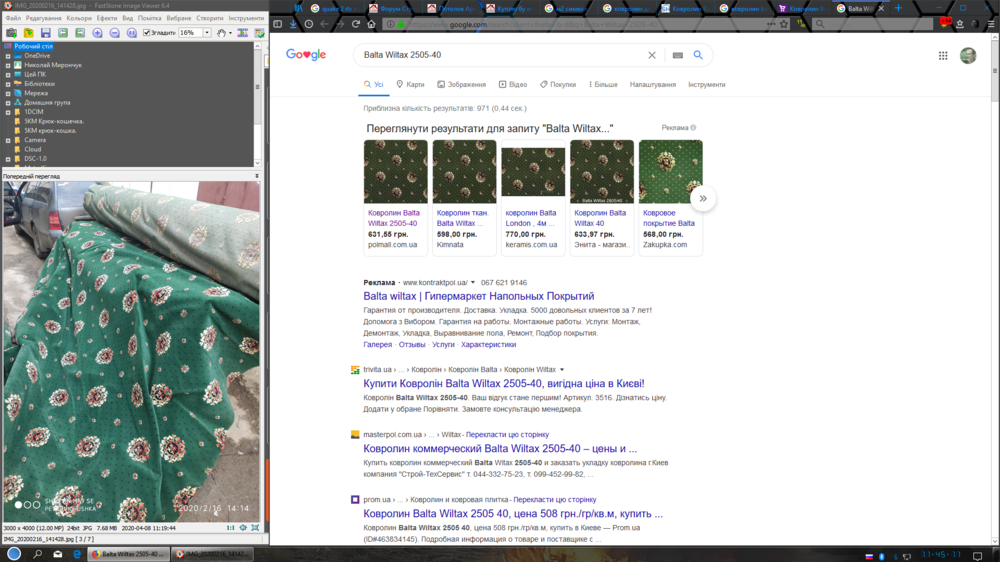Open the on-screen keyboard icon in search box
This screenshot has height=562, width=1000.
[x=677, y=55]
